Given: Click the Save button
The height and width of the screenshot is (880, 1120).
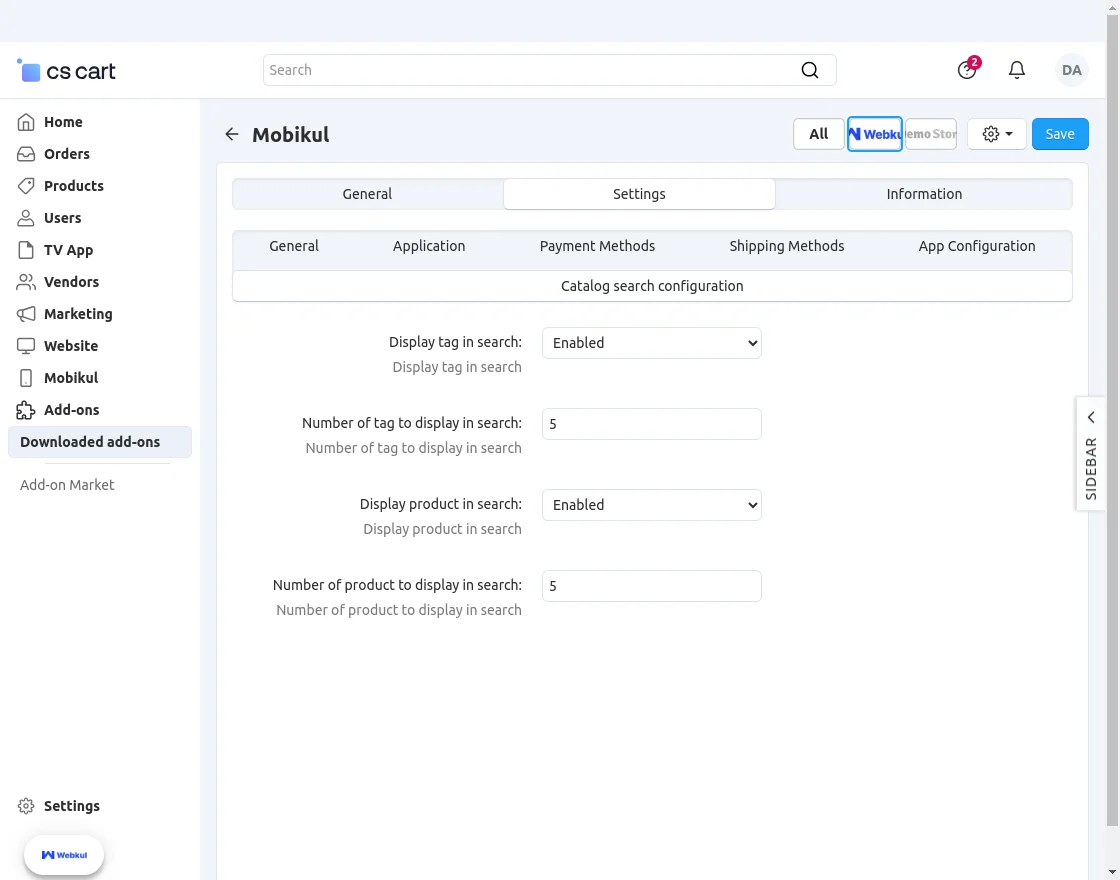Looking at the screenshot, I should pos(1059,134).
